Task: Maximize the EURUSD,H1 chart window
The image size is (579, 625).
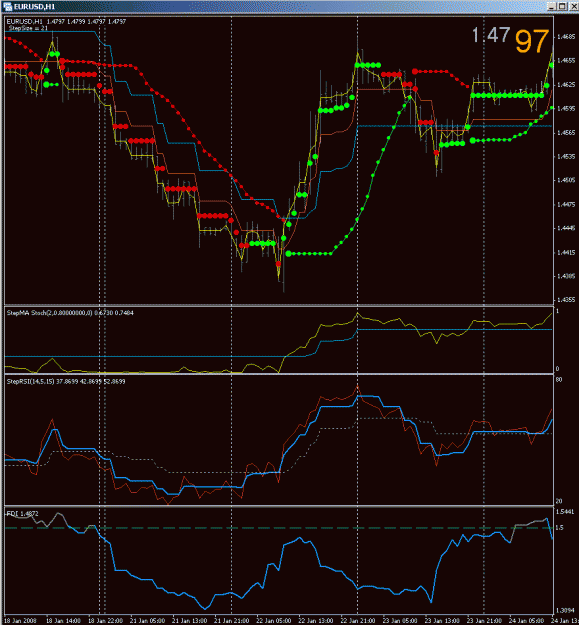Action: pyautogui.click(x=562, y=6)
